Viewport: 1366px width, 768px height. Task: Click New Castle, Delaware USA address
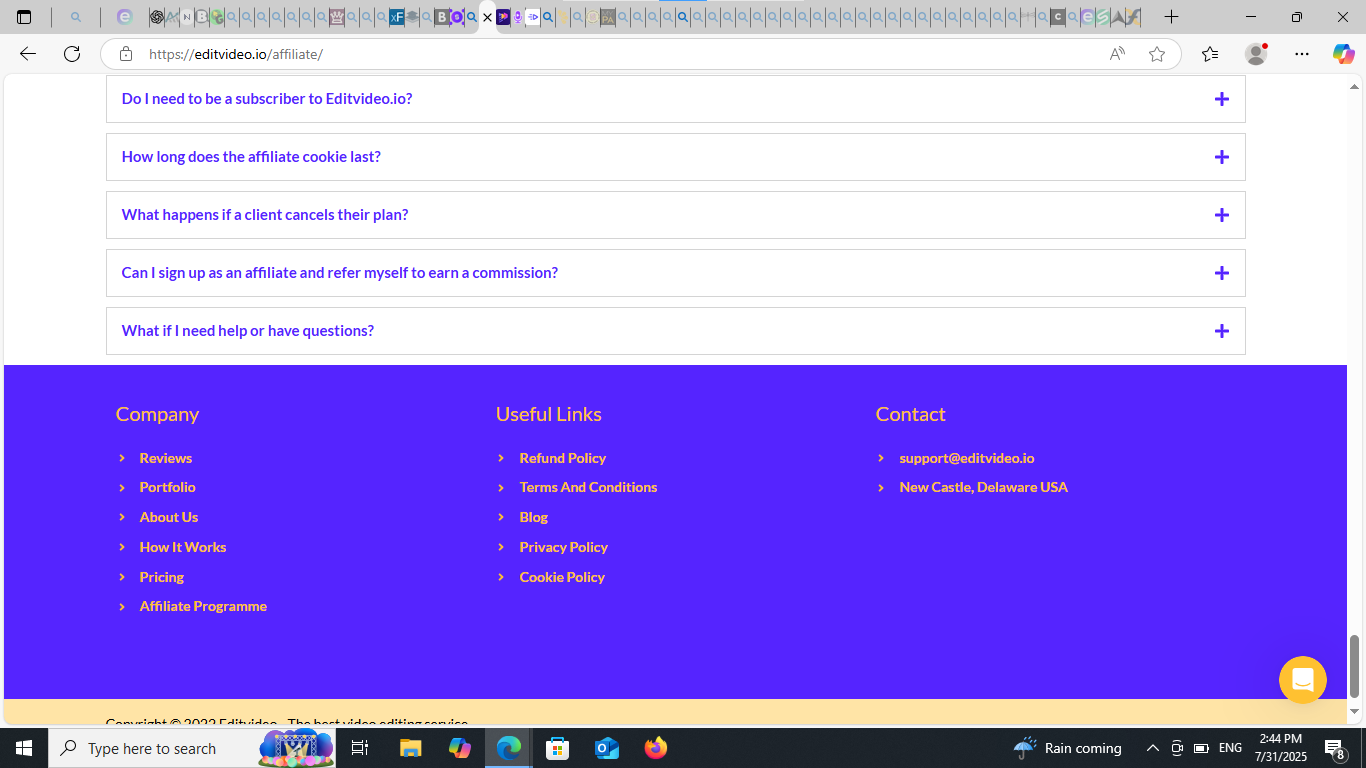983,487
